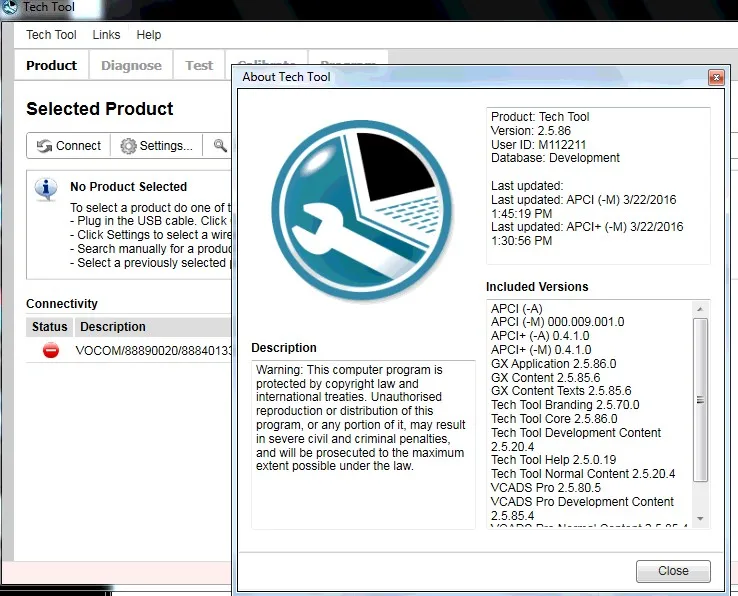This screenshot has height=596, width=738.
Task: Open the Help menu
Action: [x=149, y=35]
